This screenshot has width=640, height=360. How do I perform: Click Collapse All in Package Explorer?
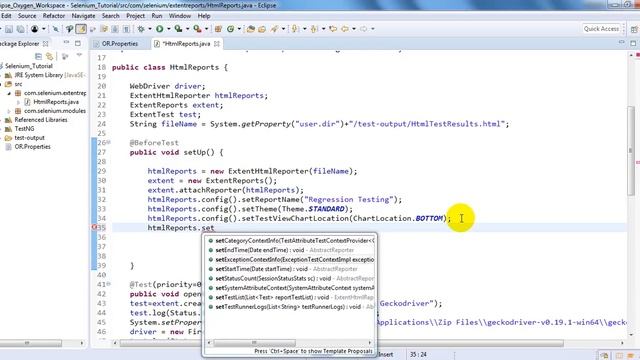38,56
